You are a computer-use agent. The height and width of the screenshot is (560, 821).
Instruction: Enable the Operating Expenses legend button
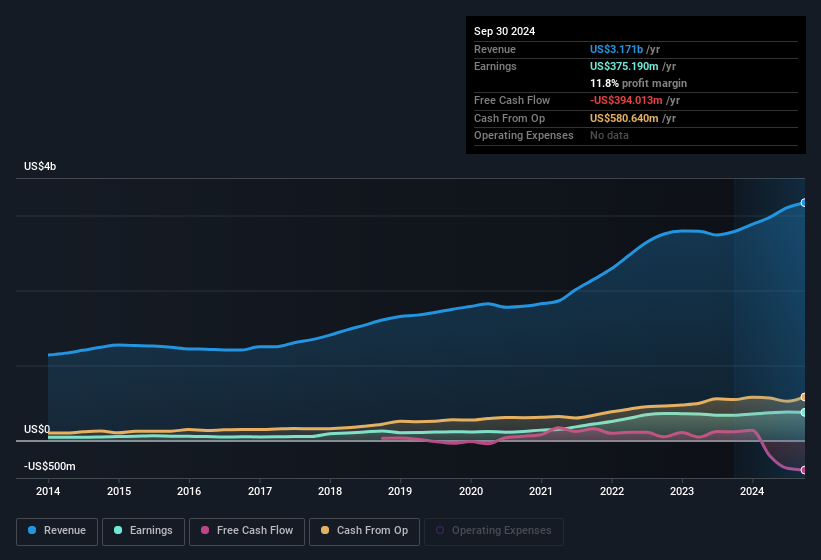point(494,531)
